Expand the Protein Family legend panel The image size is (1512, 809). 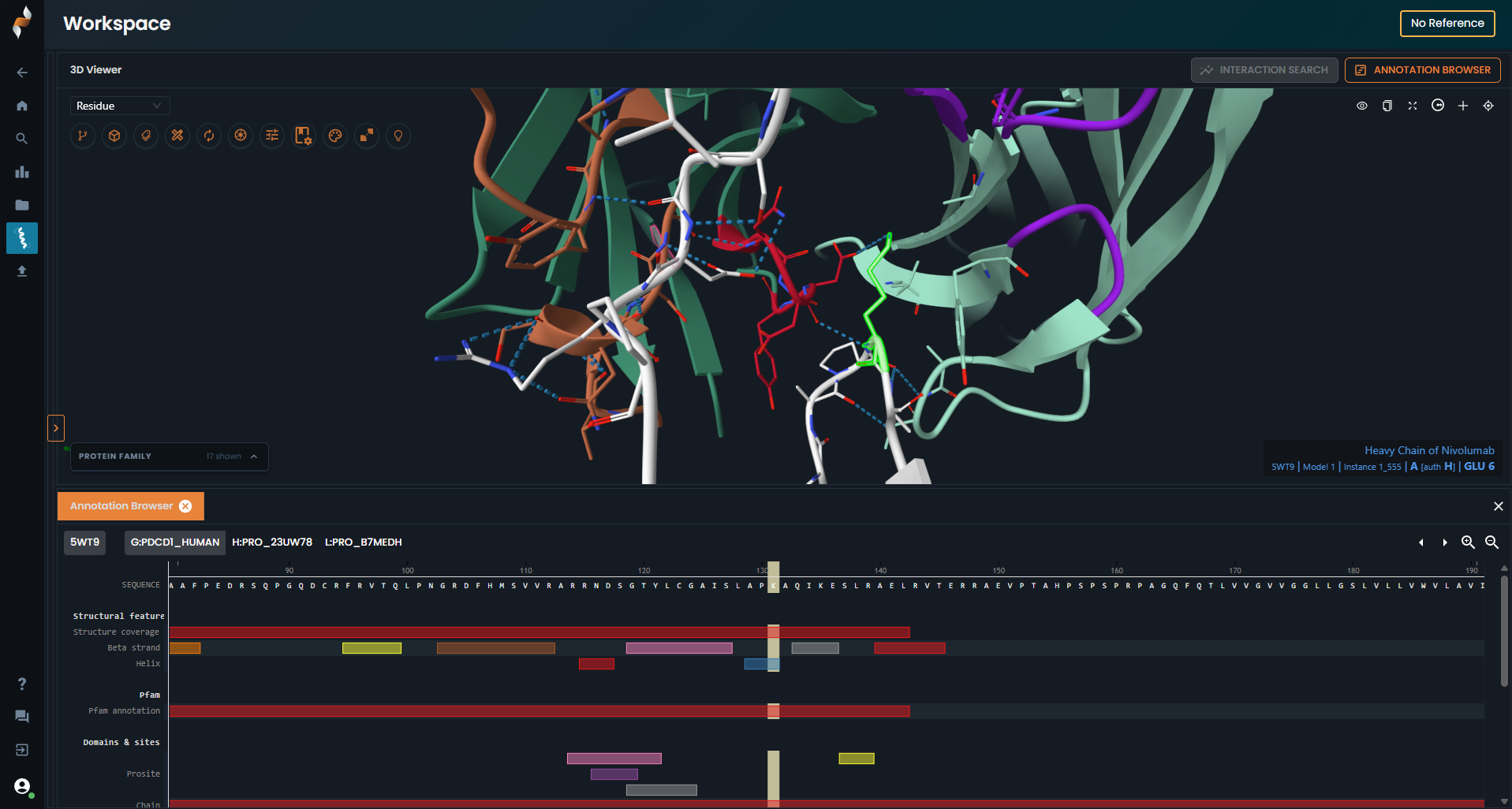[170, 457]
